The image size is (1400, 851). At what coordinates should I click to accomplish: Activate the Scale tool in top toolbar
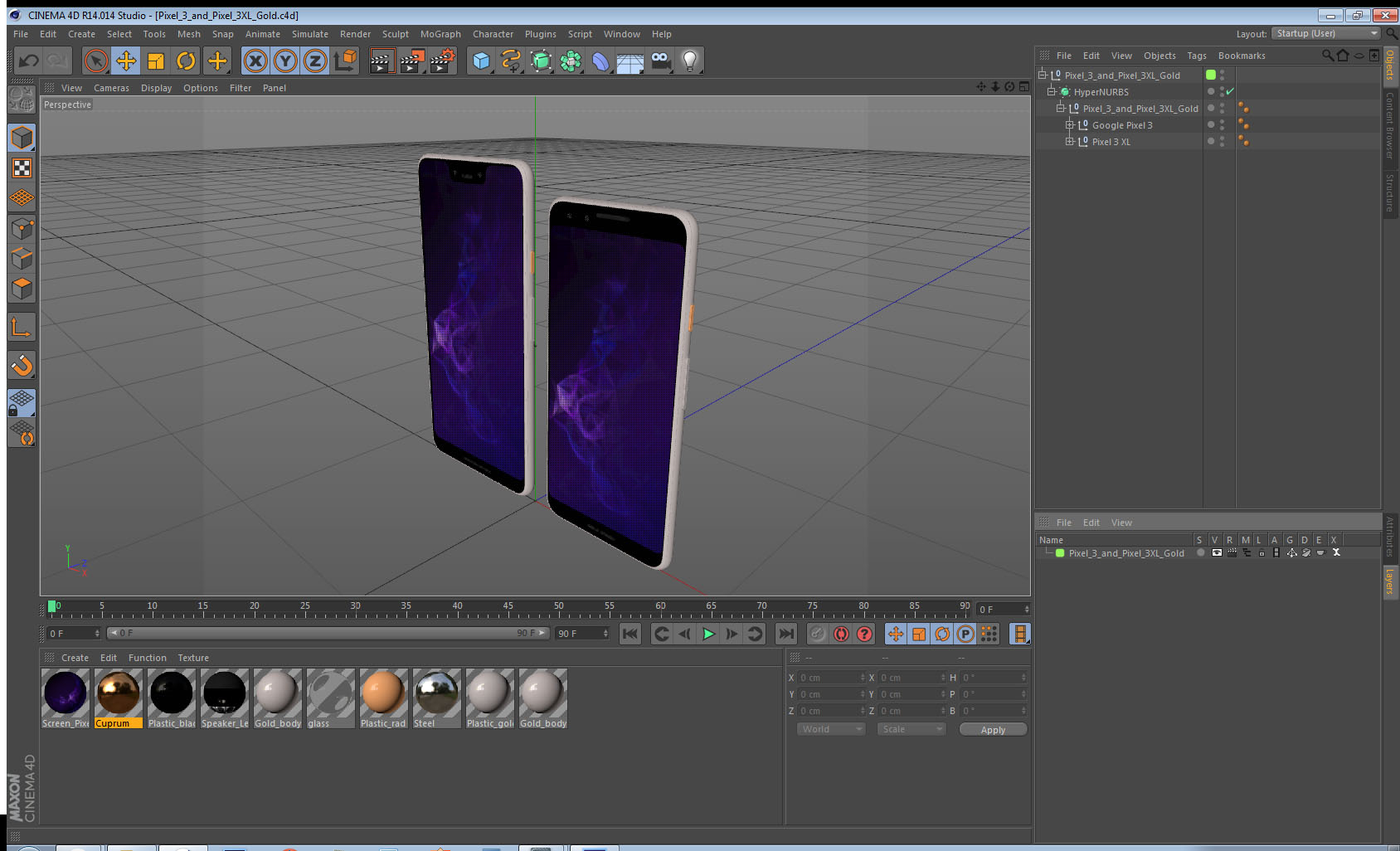(x=156, y=61)
